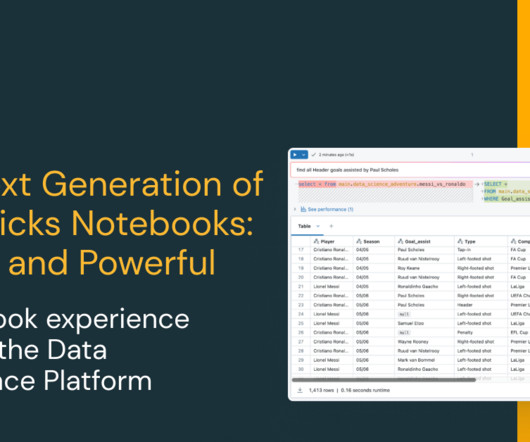530x442 pixels.
Task: Sort by the Goal_assist column header
Action: click(417, 241)
